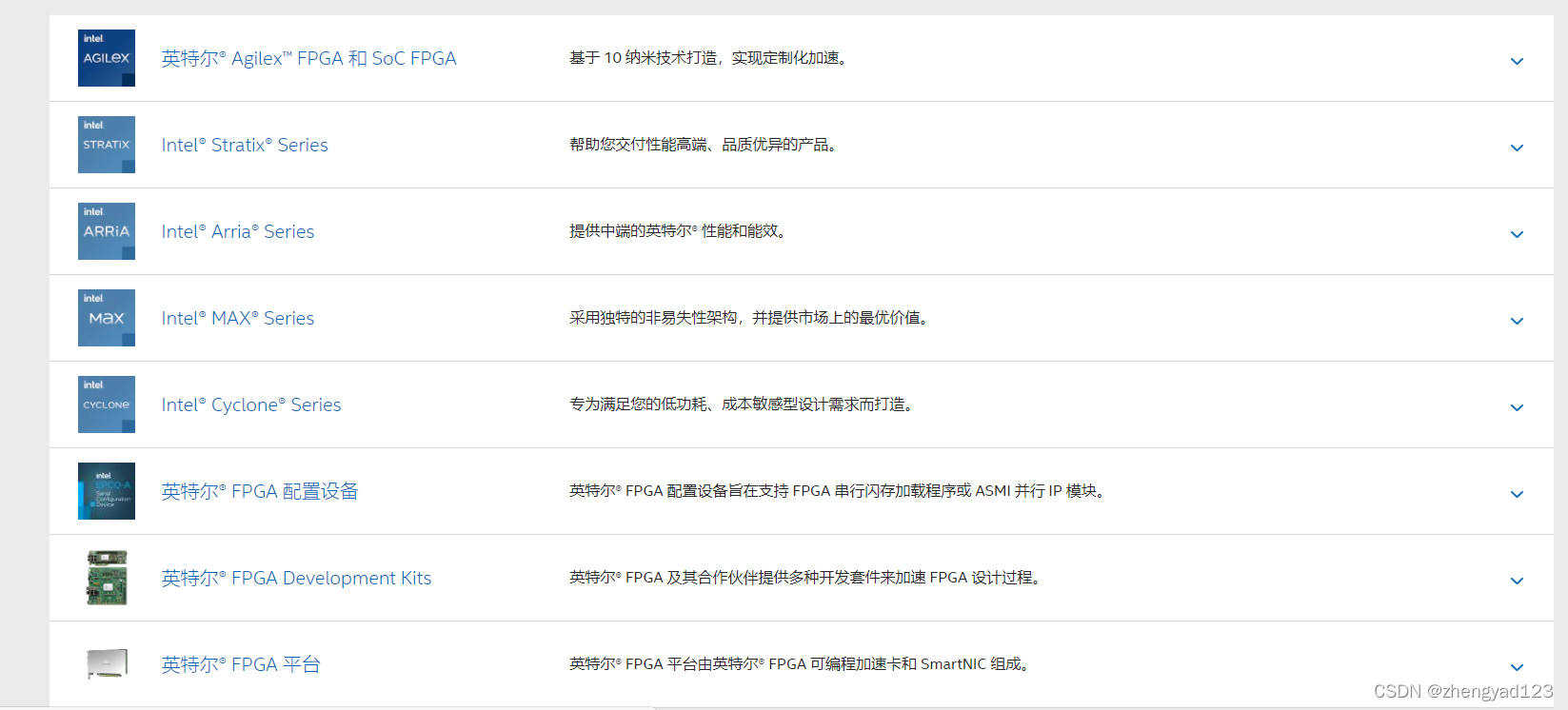1568x710 pixels.
Task: Click the Intel Agilex logo icon
Action: (x=107, y=58)
